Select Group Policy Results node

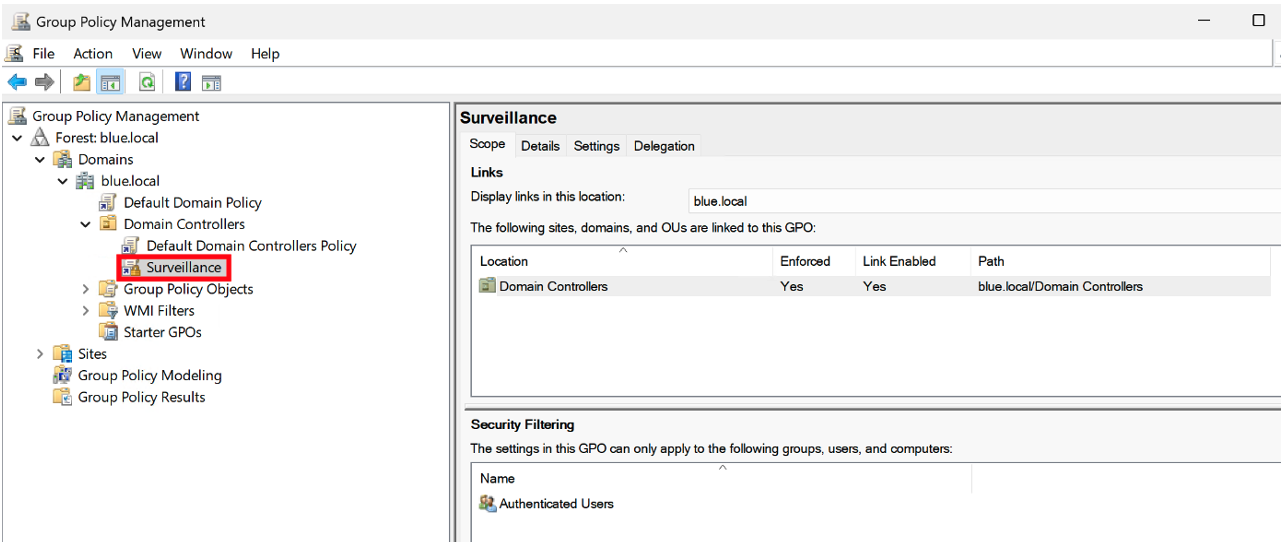tap(141, 397)
